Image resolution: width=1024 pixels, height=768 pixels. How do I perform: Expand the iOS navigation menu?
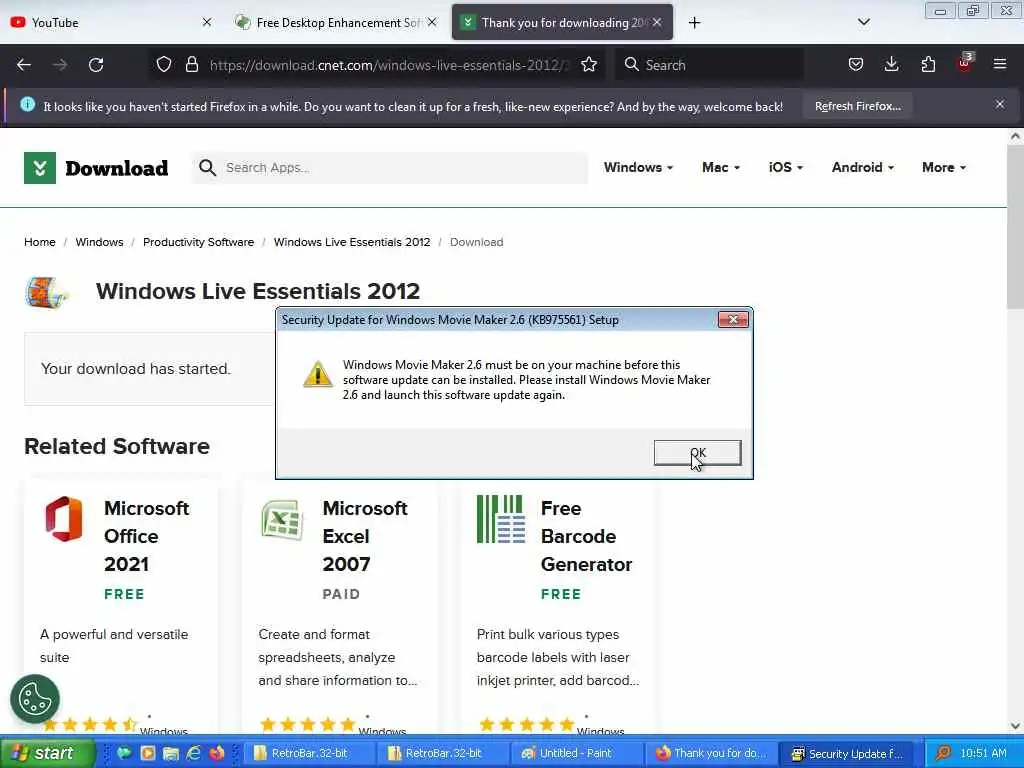tap(786, 168)
